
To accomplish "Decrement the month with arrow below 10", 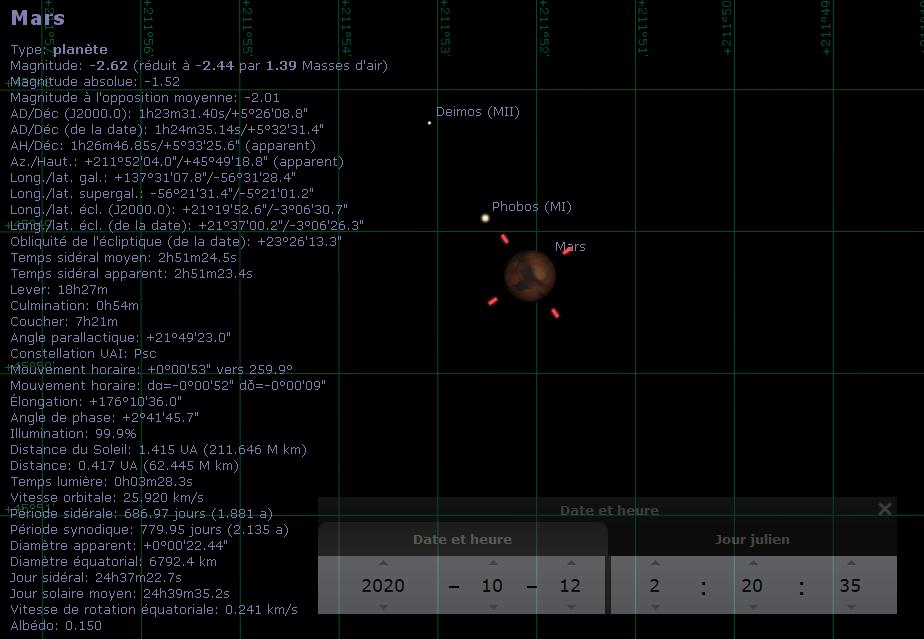I will click(x=493, y=607).
